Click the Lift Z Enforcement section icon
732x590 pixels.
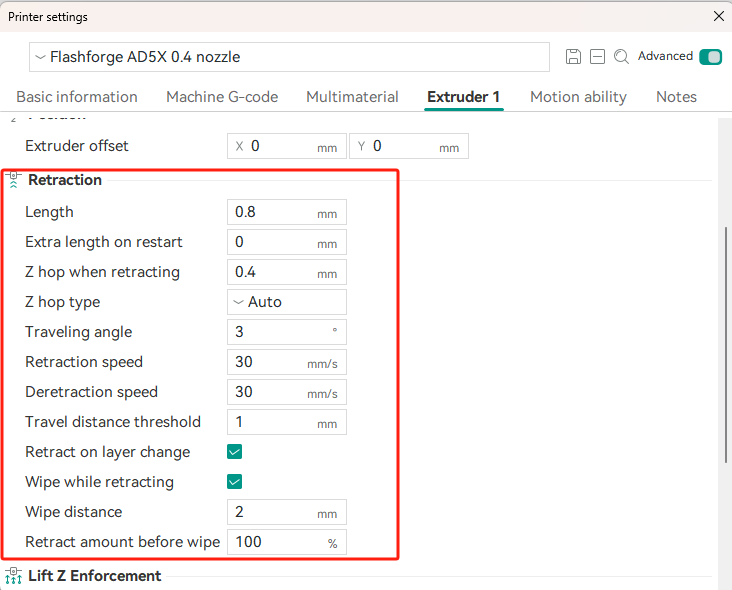[x=14, y=576]
